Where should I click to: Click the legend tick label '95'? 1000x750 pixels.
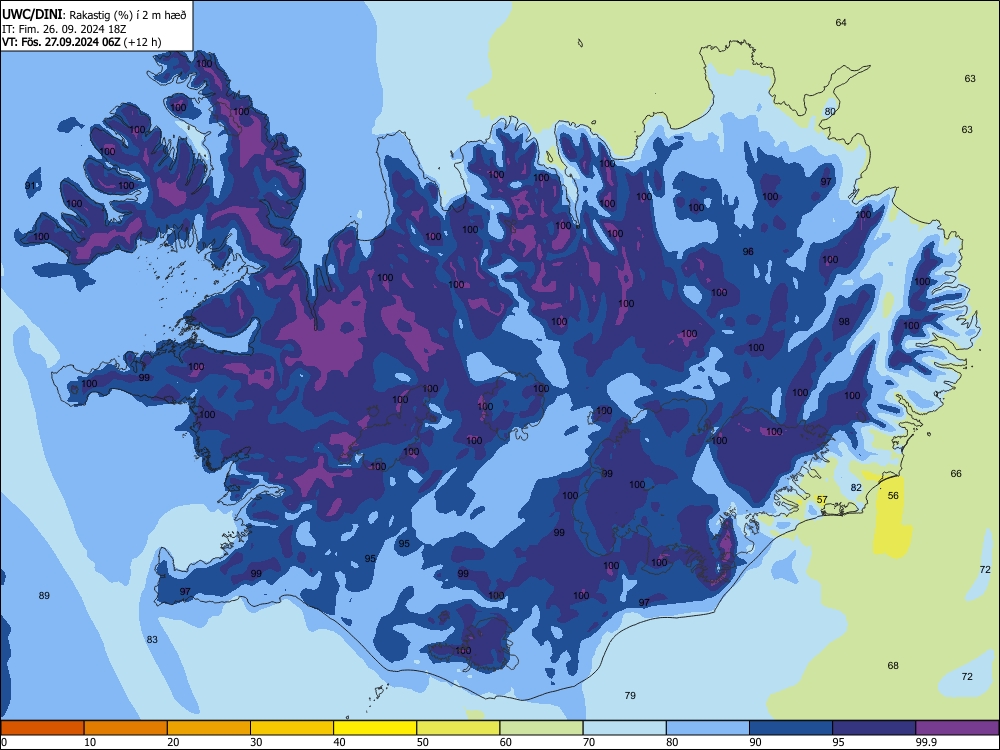(x=838, y=742)
